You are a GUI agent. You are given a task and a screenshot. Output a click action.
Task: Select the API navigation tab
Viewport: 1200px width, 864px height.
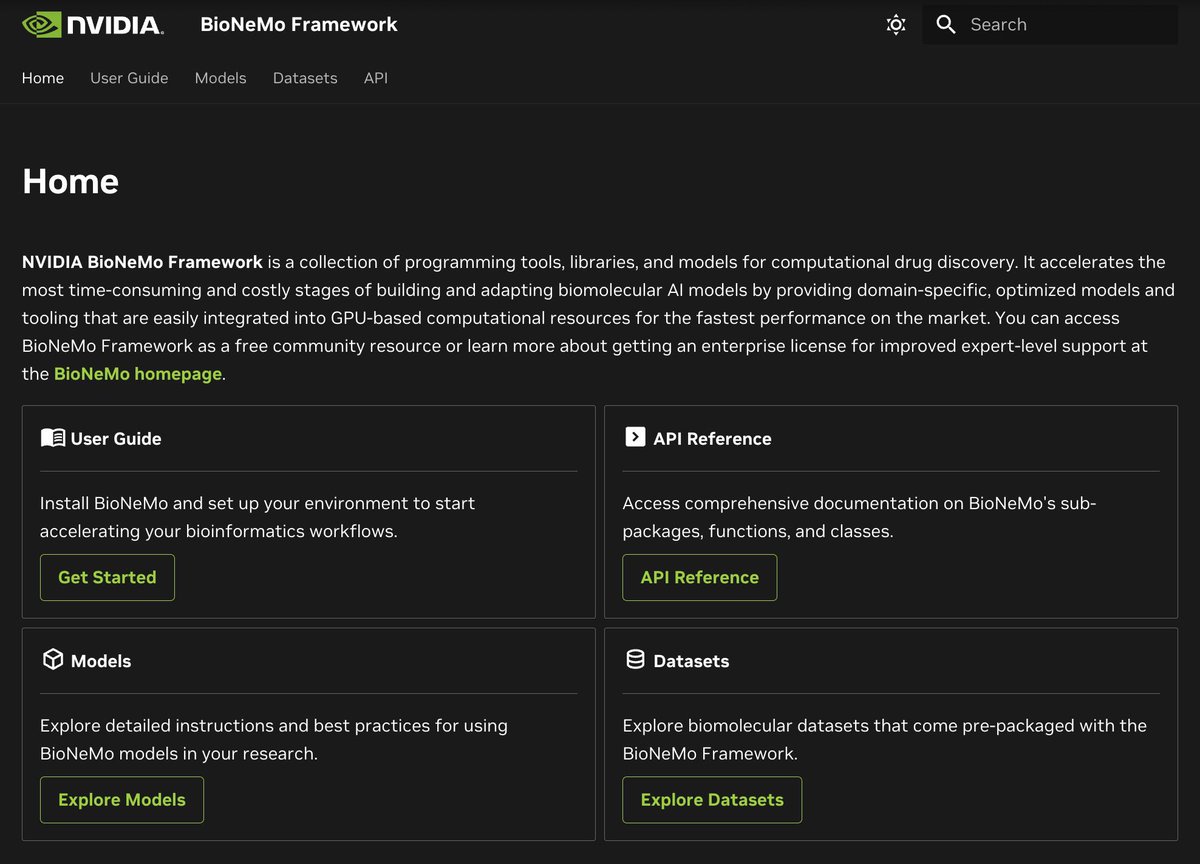click(376, 78)
